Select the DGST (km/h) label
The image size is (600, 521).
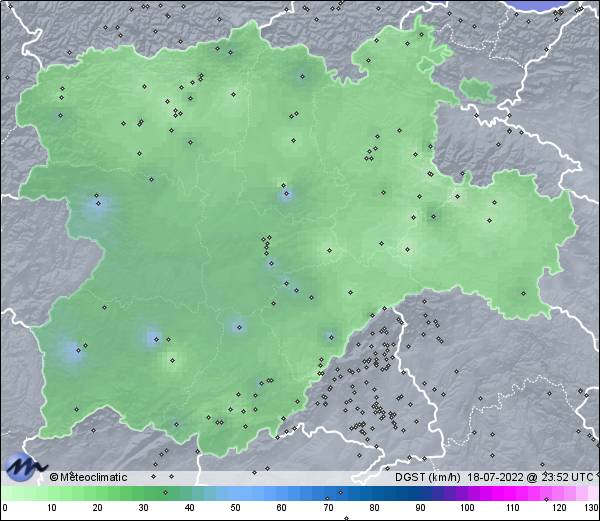[x=428, y=477]
